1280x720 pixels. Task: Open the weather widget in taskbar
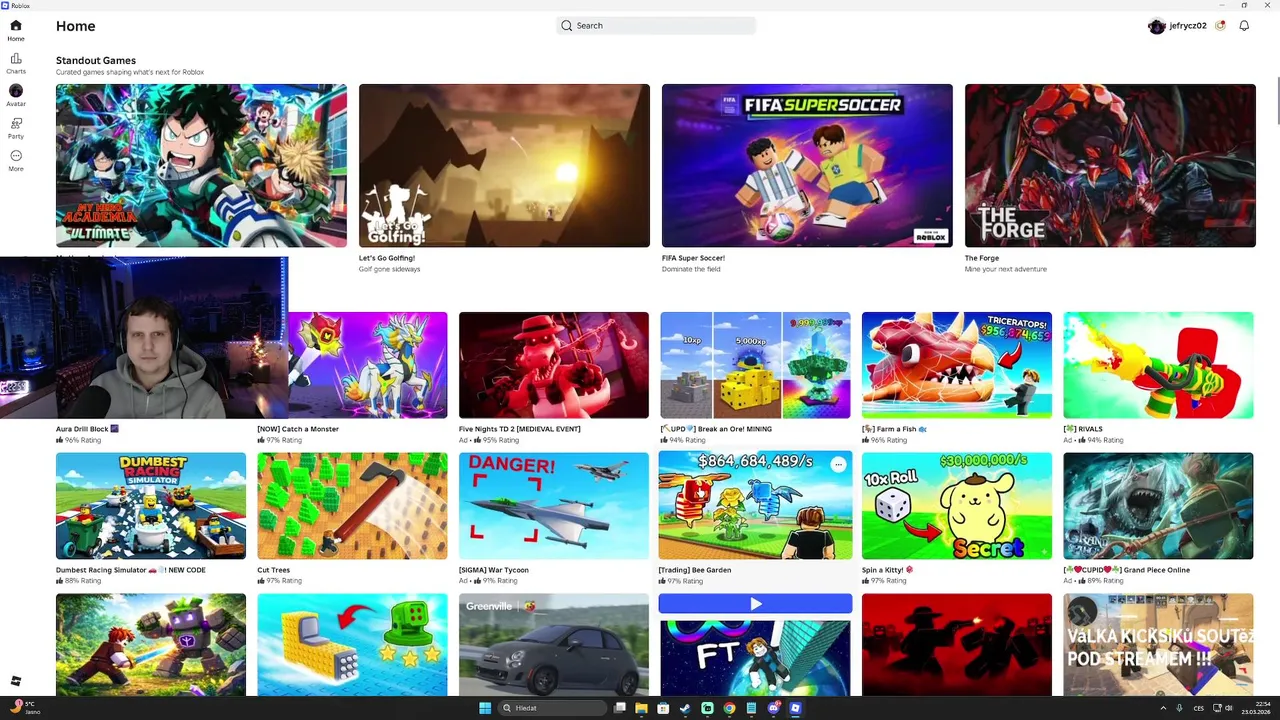pyautogui.click(x=24, y=708)
